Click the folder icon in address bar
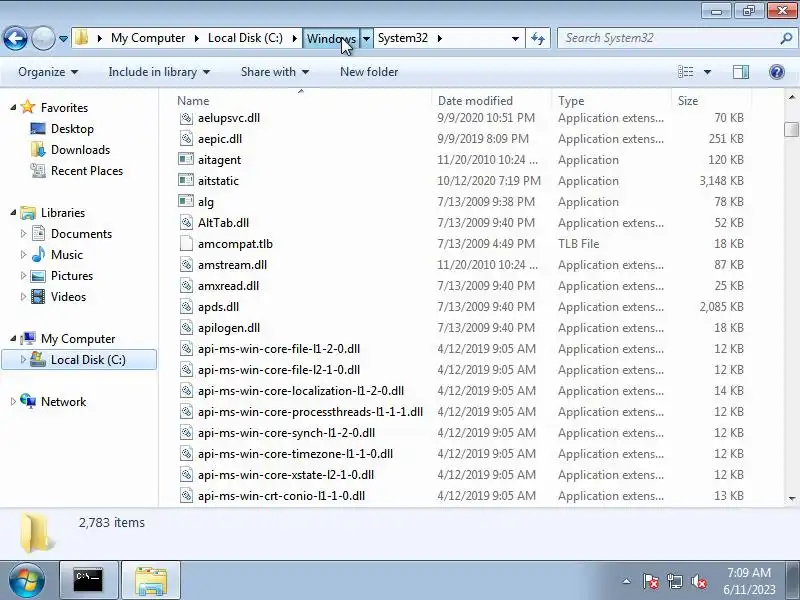This screenshot has width=800, height=600. pyautogui.click(x=82, y=38)
